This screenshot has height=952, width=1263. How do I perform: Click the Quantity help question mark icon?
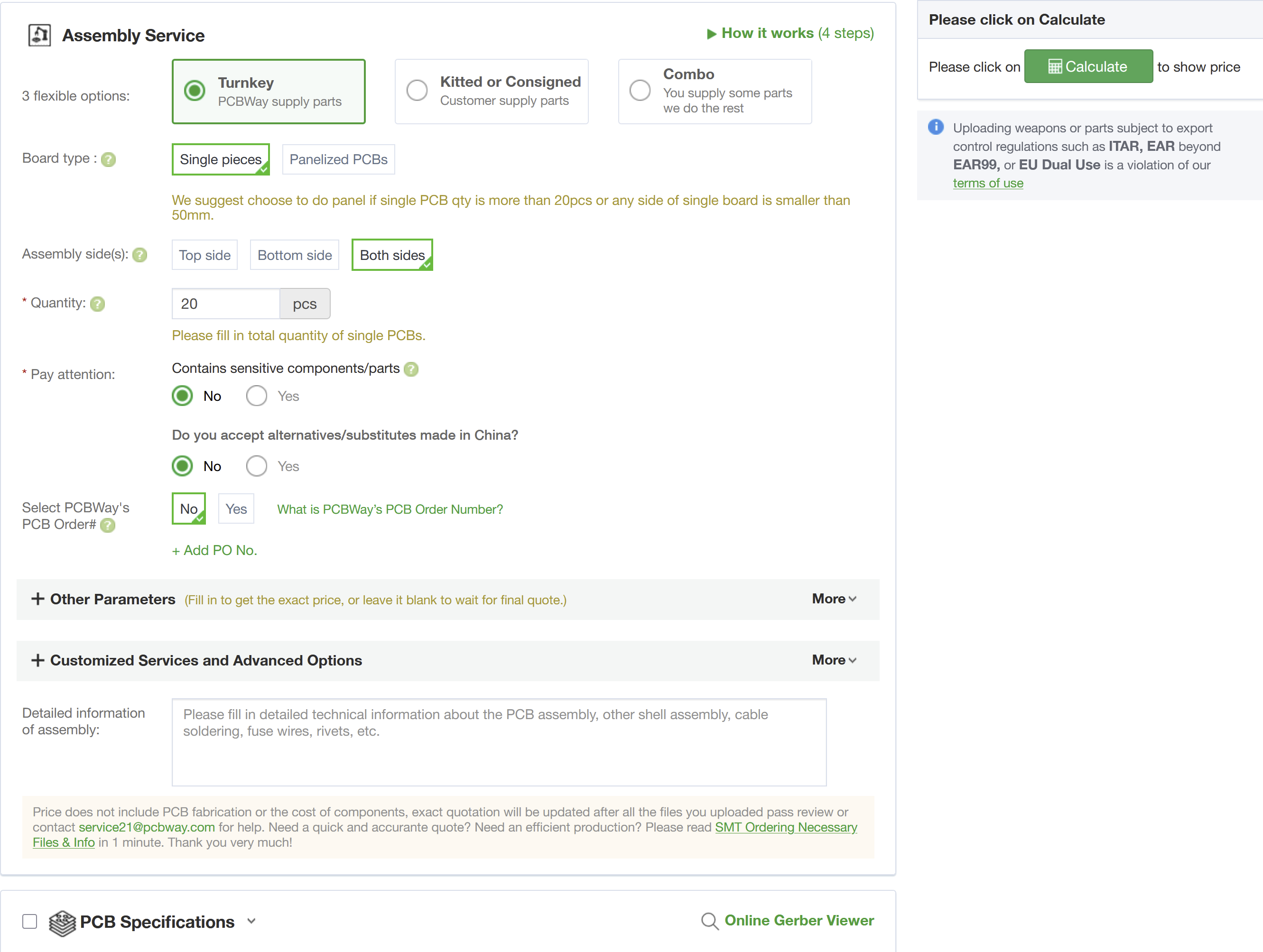click(98, 304)
